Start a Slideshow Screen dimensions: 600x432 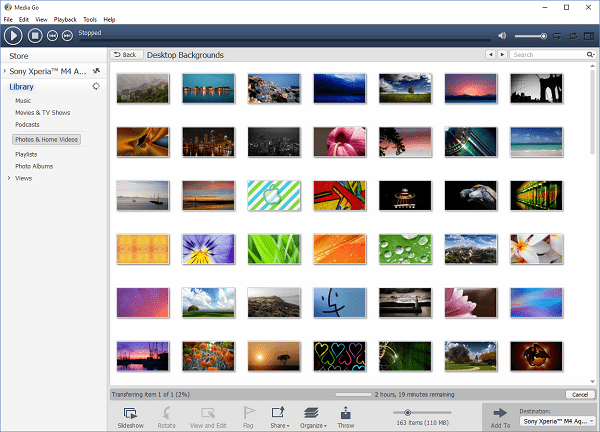(x=130, y=414)
